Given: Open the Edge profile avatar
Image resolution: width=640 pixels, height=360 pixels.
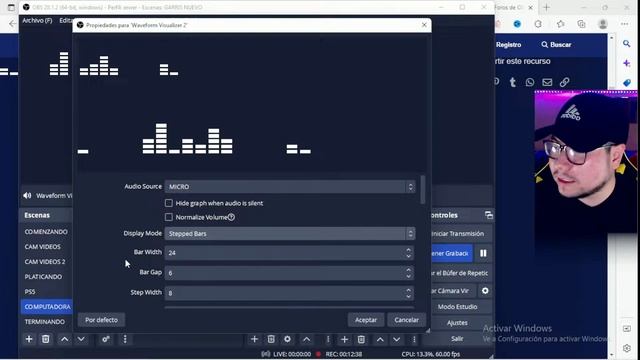Looking at the screenshot, I should tap(603, 24).
